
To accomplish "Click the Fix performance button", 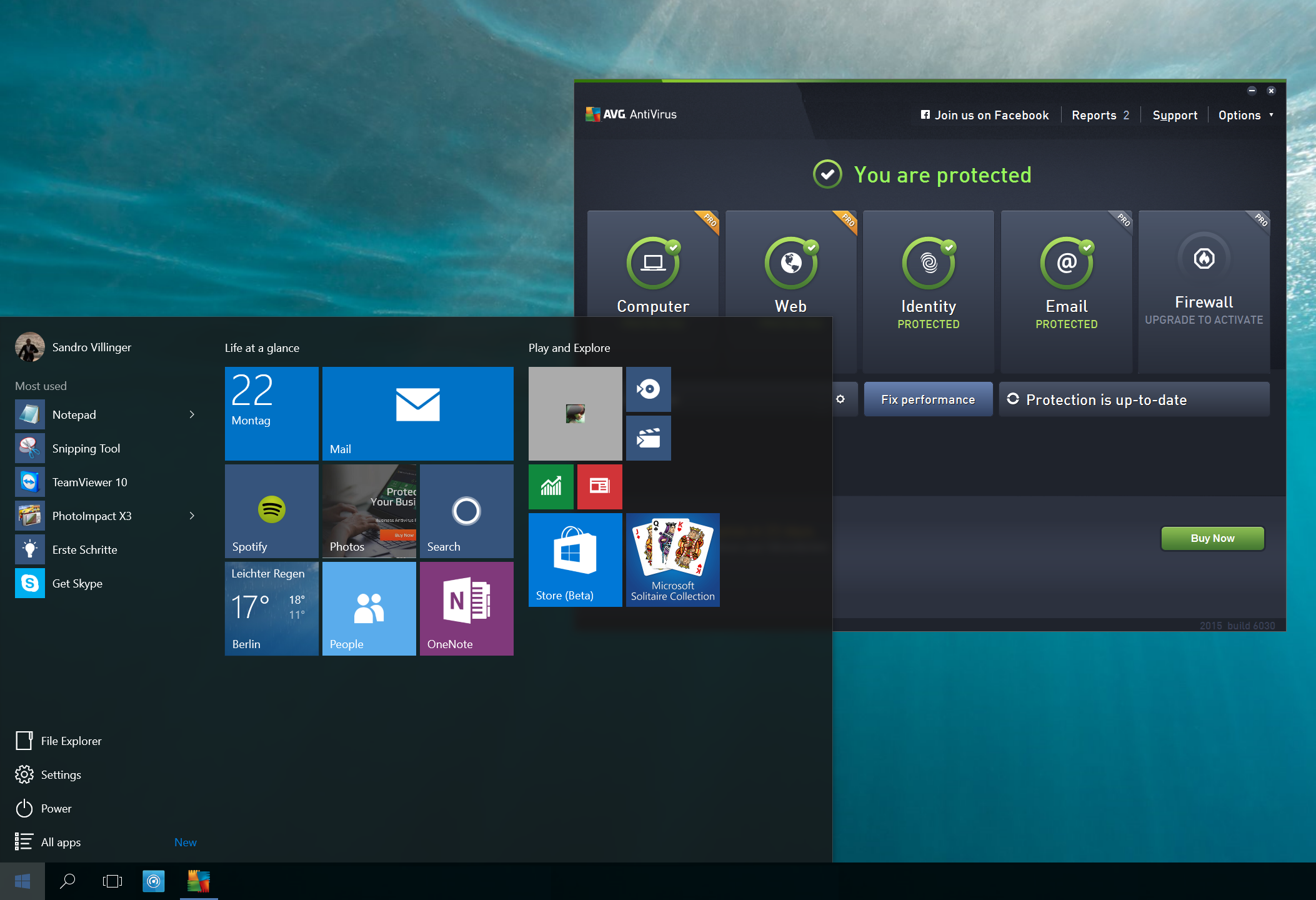I will [928, 399].
